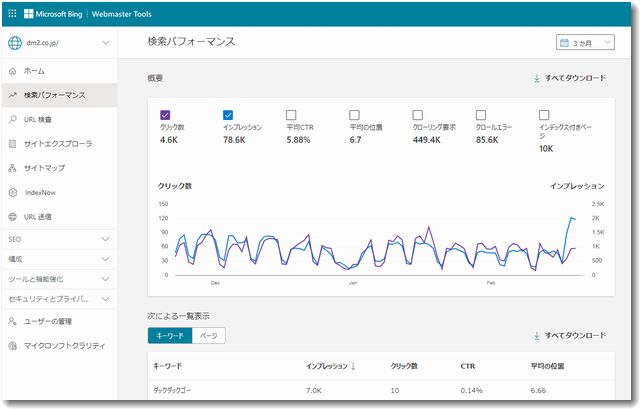Click すべてダウンロード above keyword table

570,336
